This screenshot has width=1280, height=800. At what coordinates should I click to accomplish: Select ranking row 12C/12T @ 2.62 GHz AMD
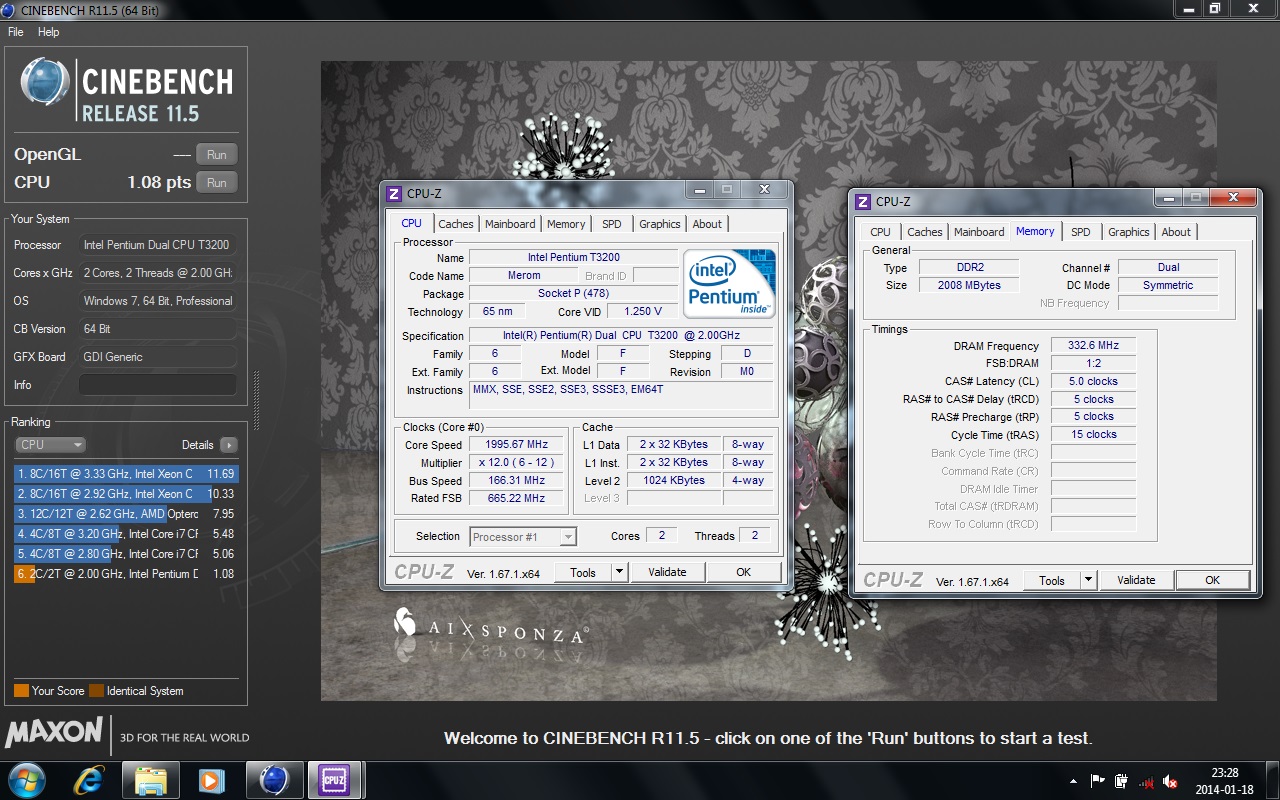(126, 514)
